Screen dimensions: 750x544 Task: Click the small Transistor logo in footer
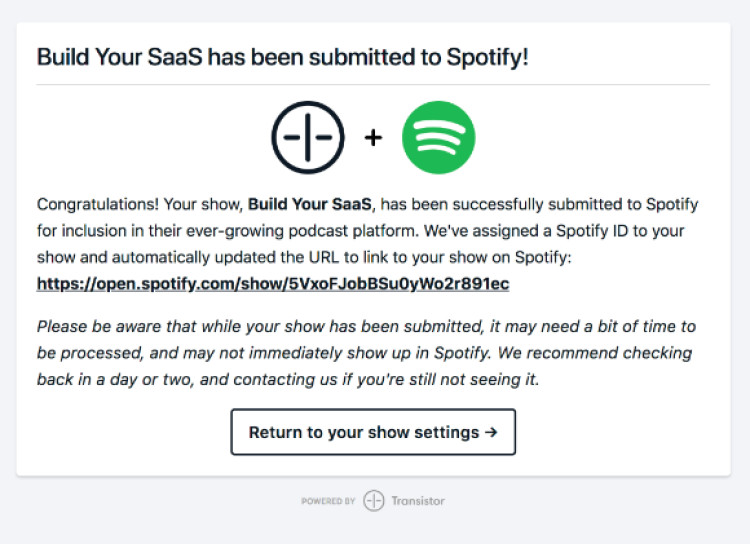click(374, 501)
